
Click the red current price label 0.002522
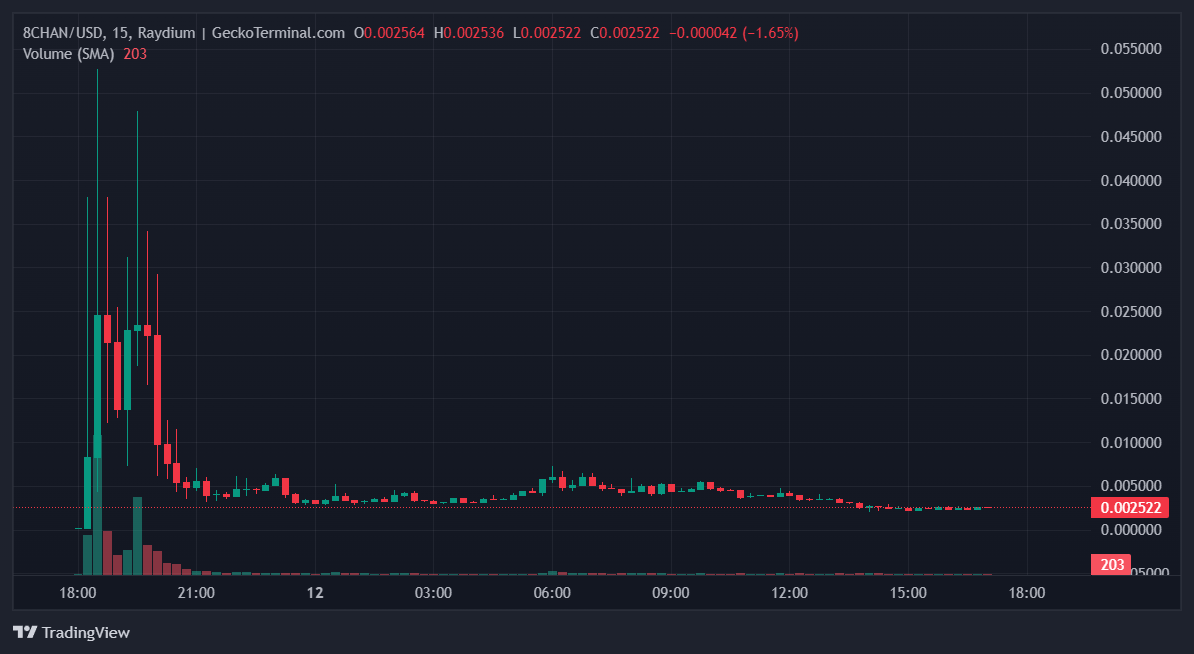click(1130, 507)
